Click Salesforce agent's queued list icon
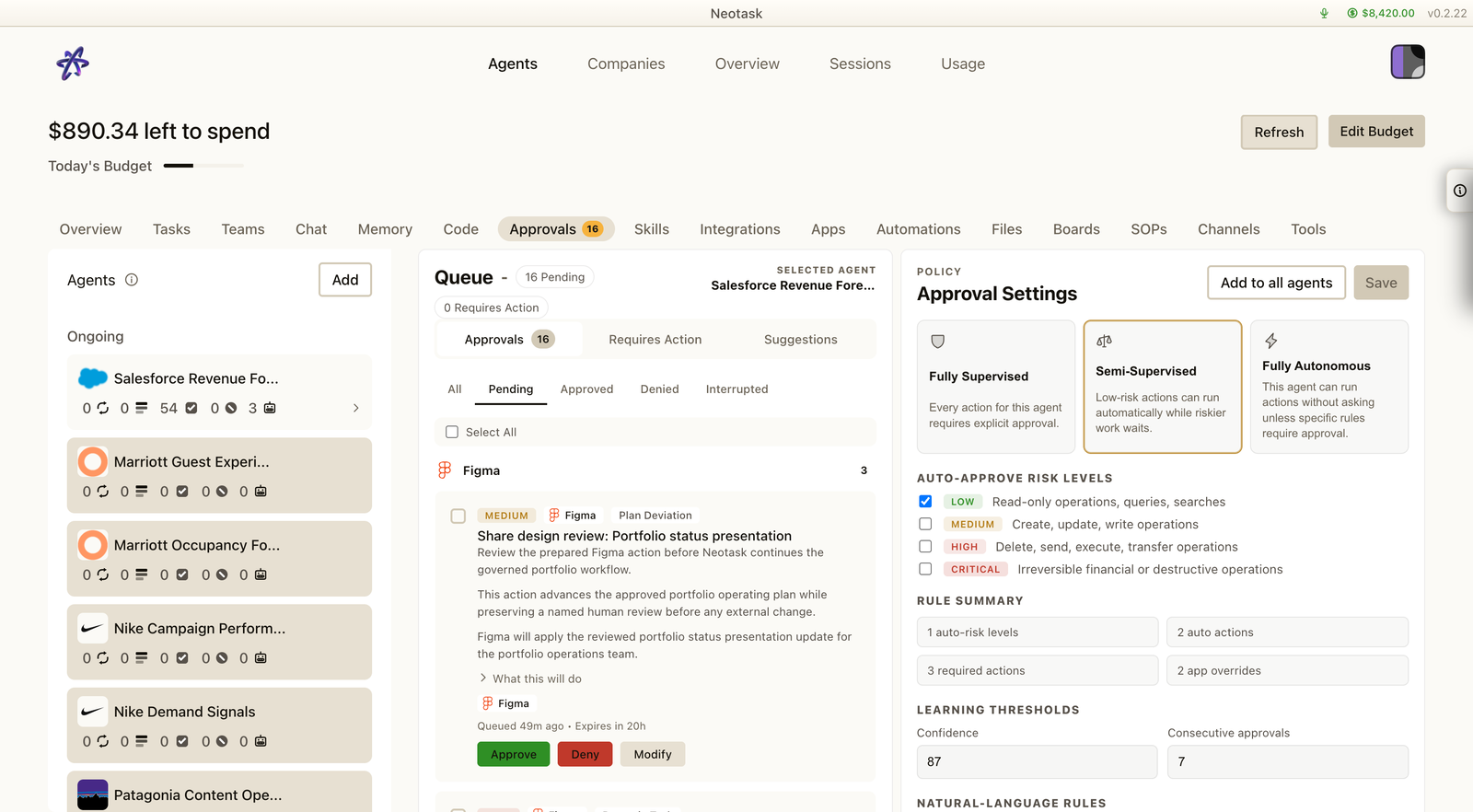 click(x=141, y=408)
